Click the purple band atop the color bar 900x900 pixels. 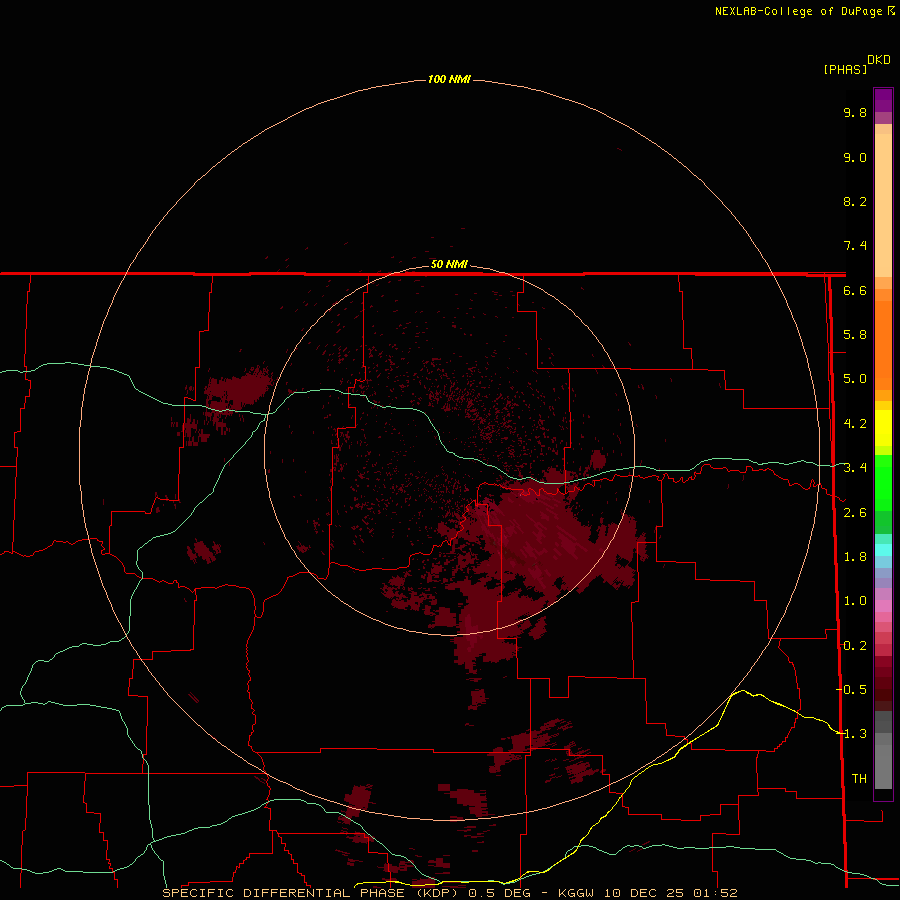coord(883,100)
